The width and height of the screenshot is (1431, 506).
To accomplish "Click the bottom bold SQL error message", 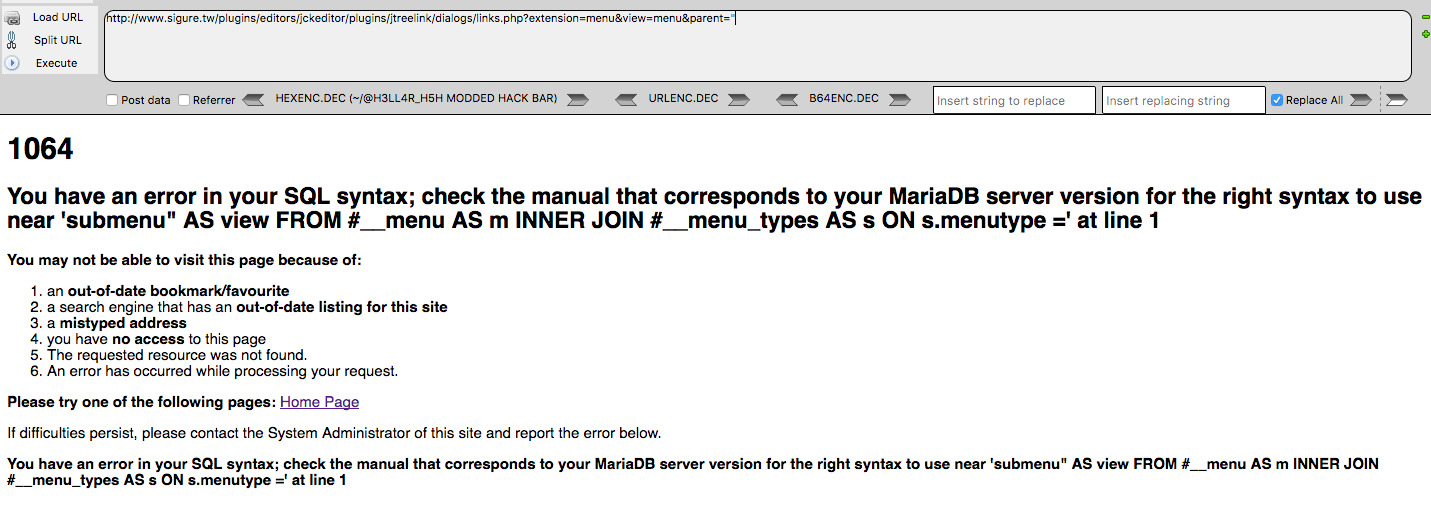I will point(693,472).
